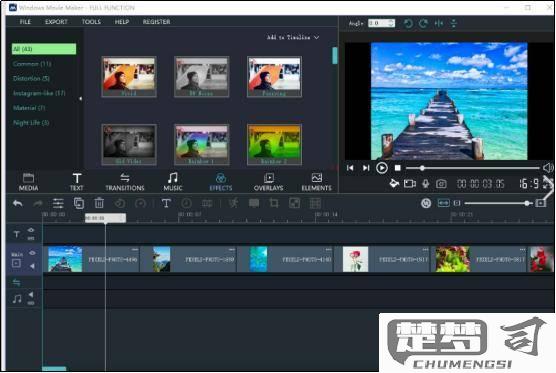556x373 pixels.
Task: Take a snapshot with camera icon
Action: click(x=441, y=184)
